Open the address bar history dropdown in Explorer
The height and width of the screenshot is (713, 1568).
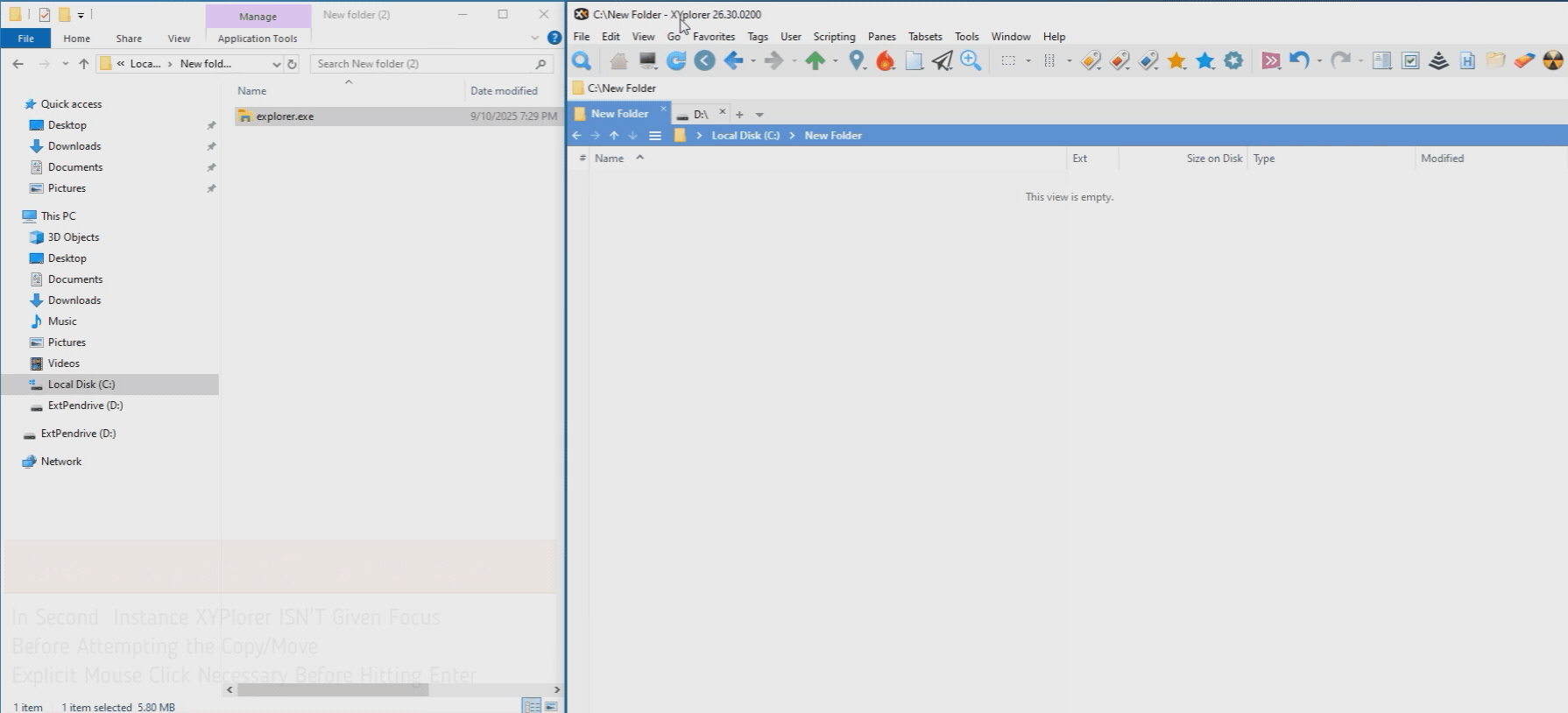276,64
